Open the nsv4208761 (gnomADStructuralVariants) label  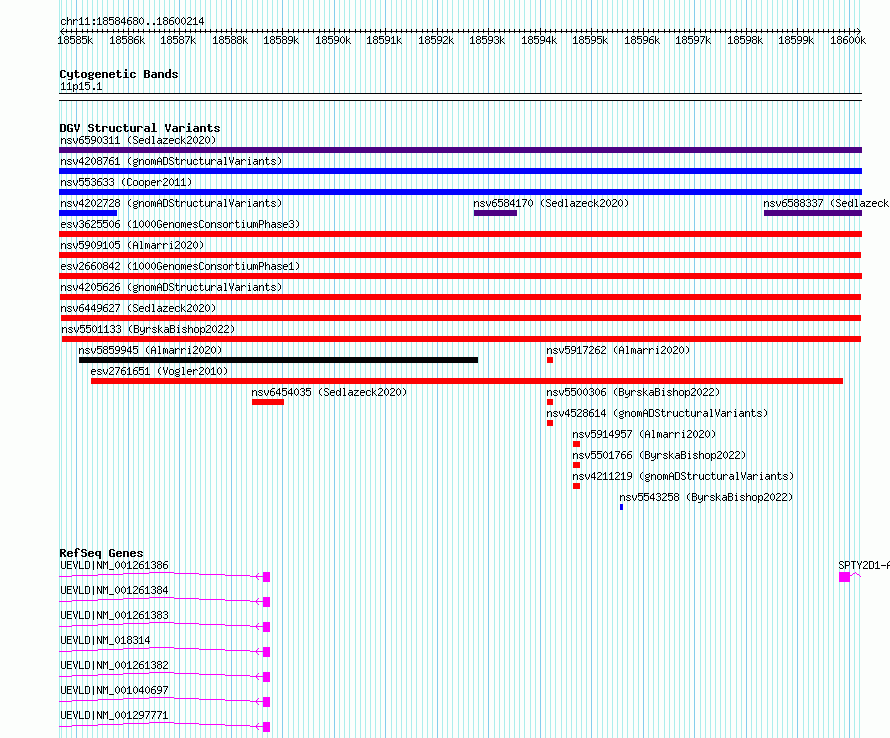171,161
